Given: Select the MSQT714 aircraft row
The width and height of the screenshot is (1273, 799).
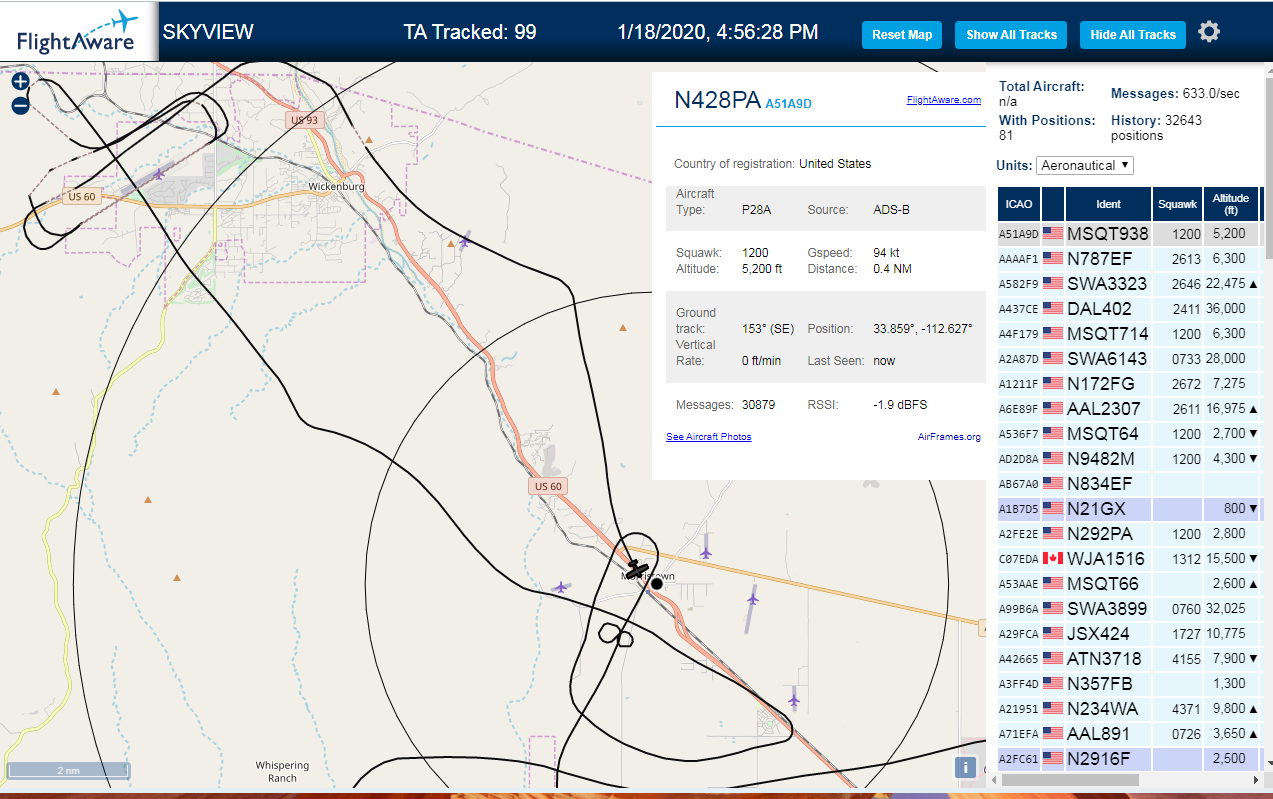Looking at the screenshot, I should point(1129,333).
